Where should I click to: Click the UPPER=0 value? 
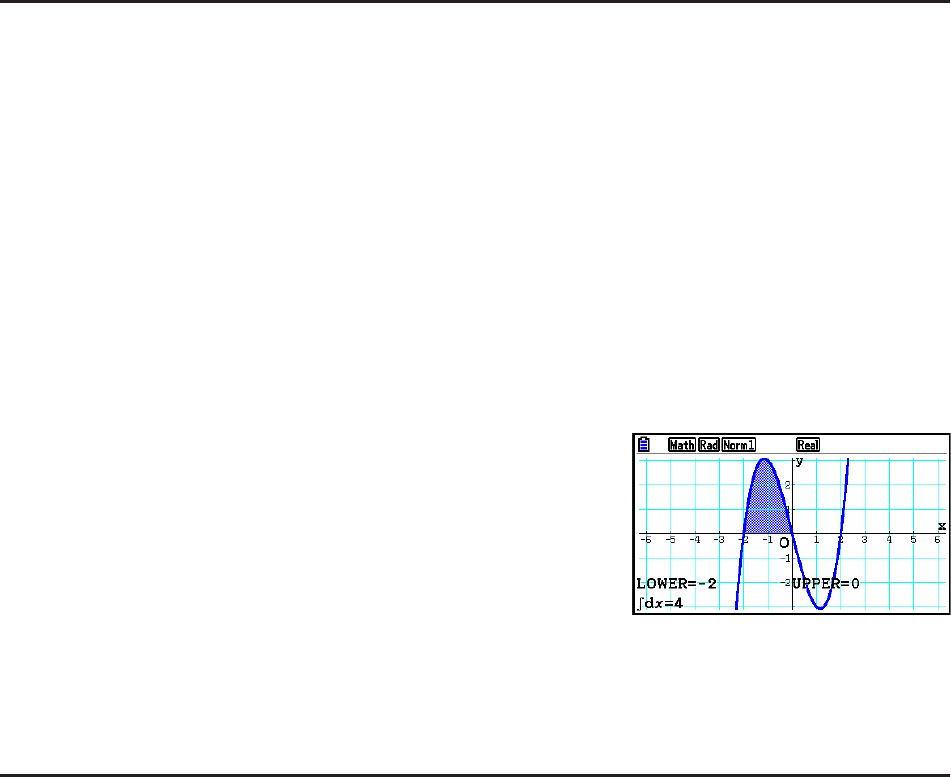[826, 584]
